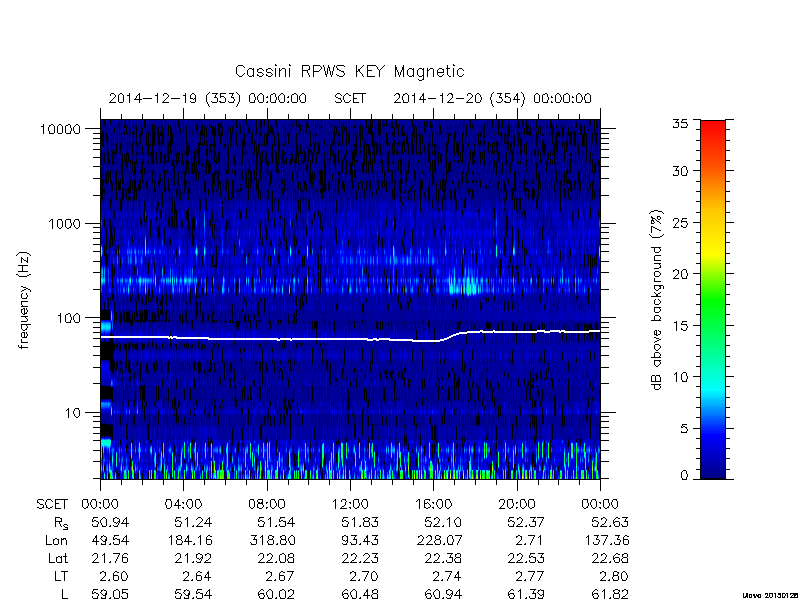Screen dimensions: 800x600
Task: Click the Lon value 49.54
Action: pos(110,540)
